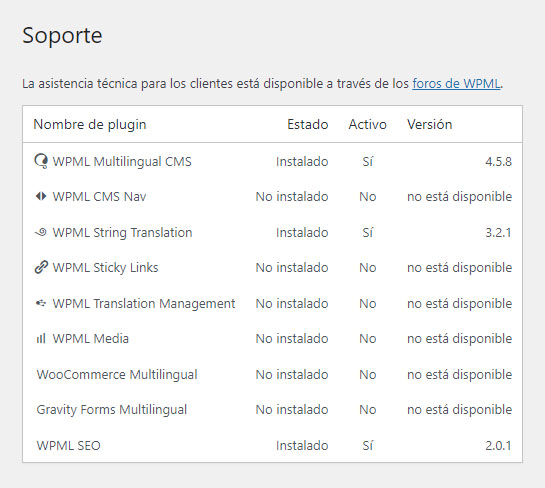Click No instalado status for WPML Translation Management

[x=292, y=304]
